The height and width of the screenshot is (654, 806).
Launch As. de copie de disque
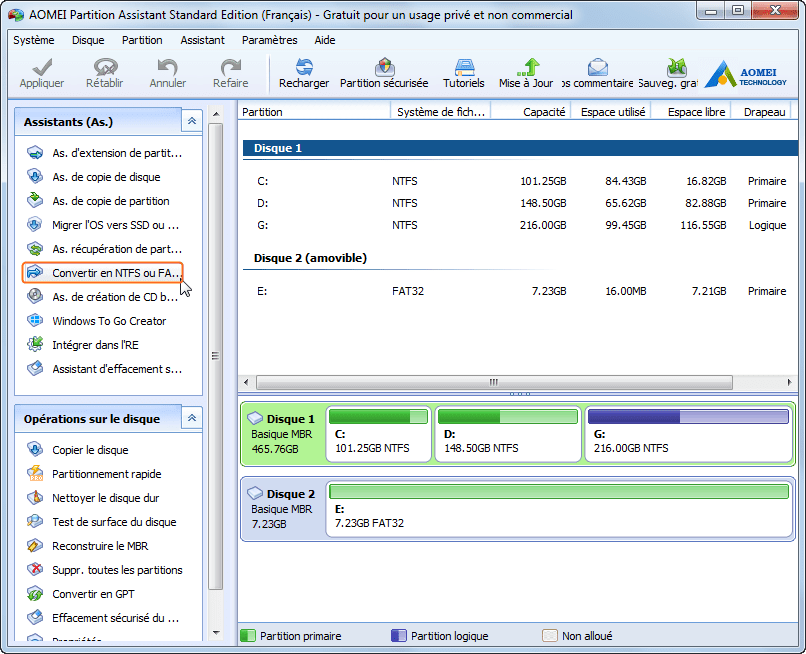pos(94,177)
